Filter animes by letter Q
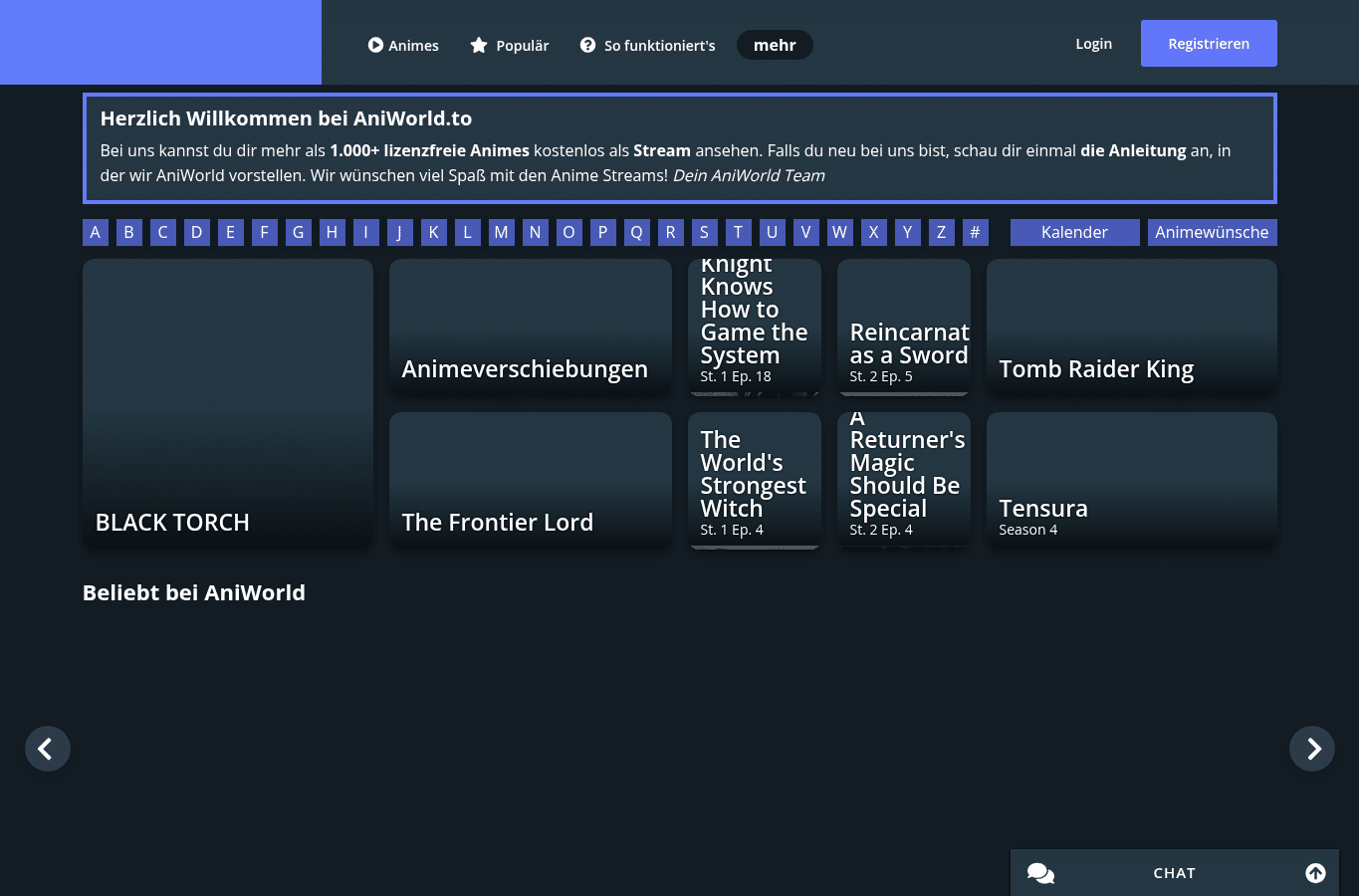 (x=637, y=232)
